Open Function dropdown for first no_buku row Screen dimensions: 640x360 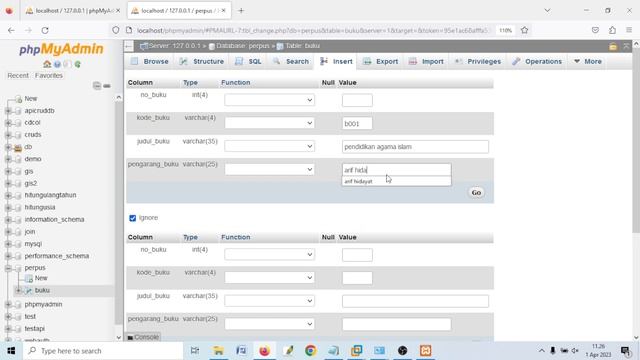(269, 100)
